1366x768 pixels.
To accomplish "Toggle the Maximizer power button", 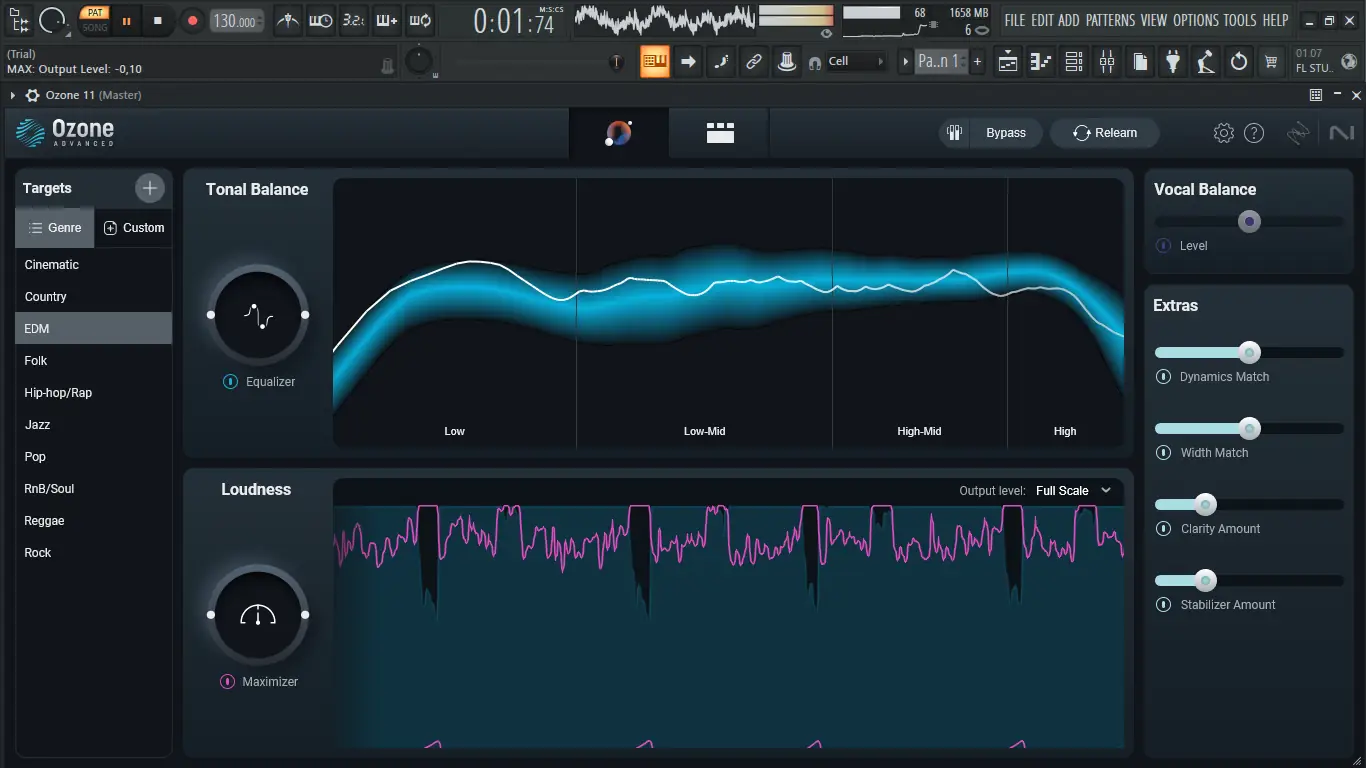I will point(228,682).
